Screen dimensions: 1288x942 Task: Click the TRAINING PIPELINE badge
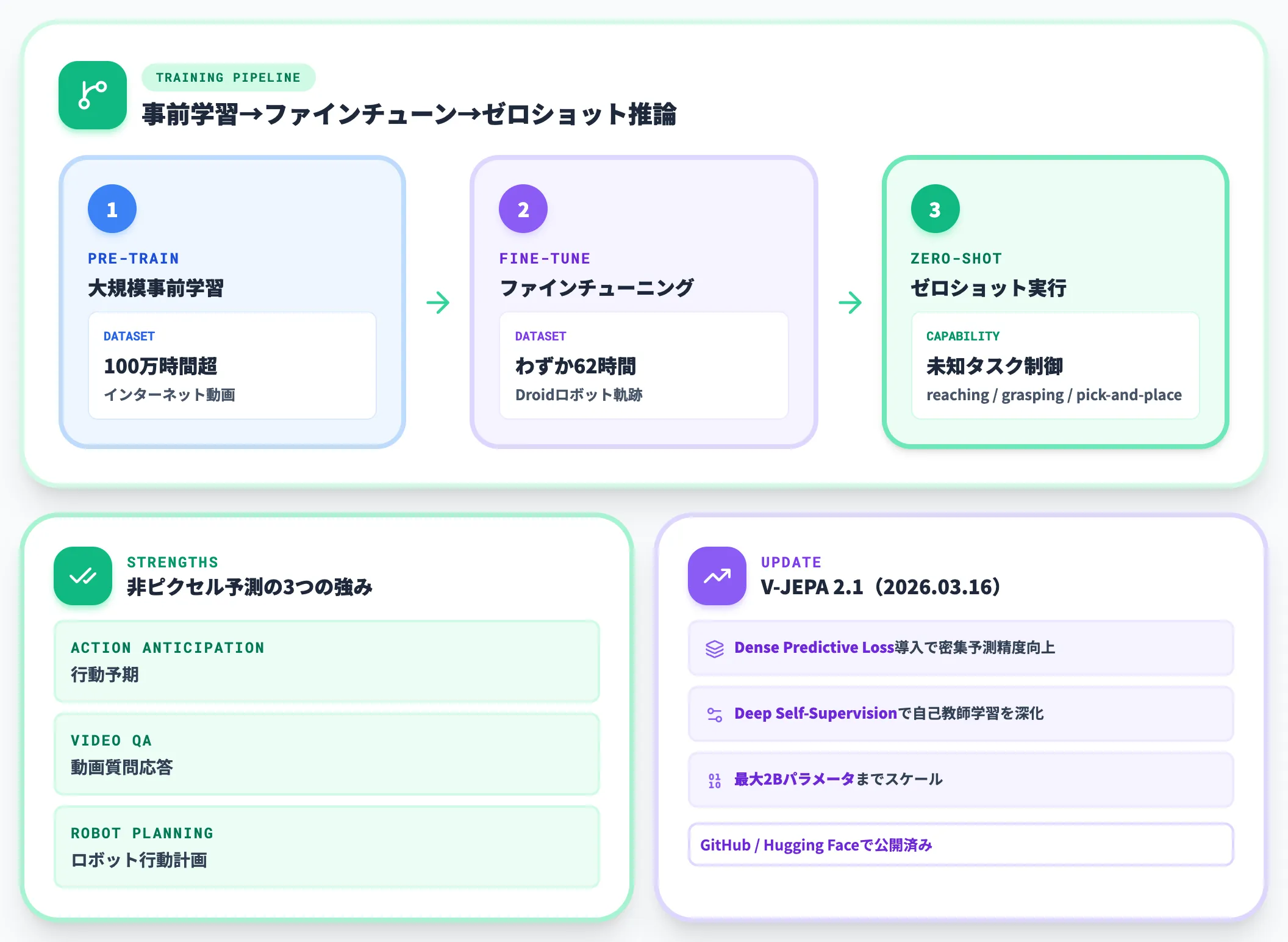point(229,77)
